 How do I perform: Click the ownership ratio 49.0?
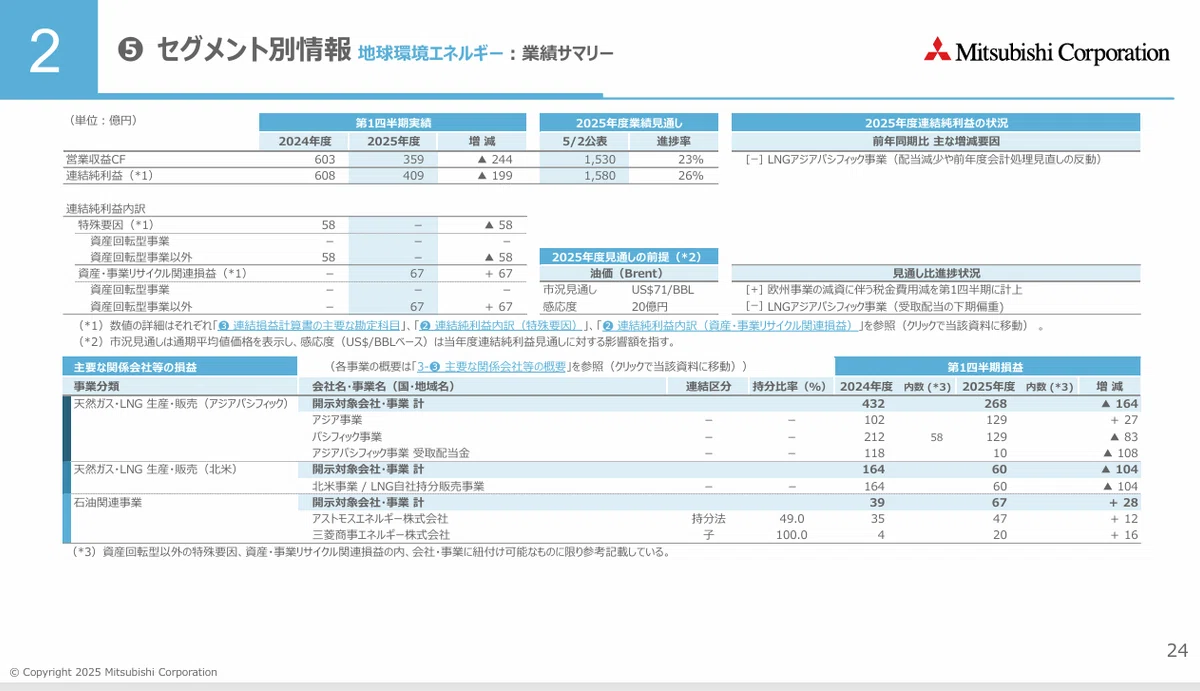click(792, 519)
